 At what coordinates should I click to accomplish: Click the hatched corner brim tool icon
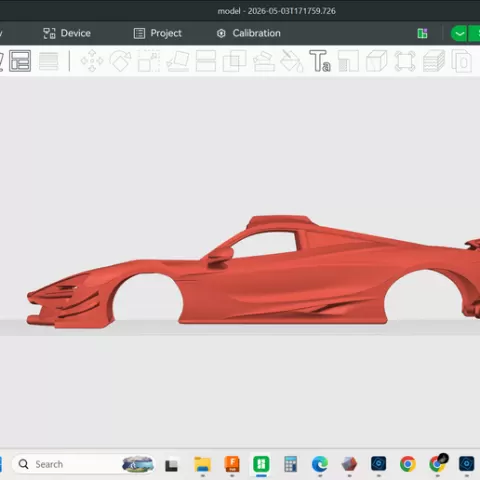(349, 61)
